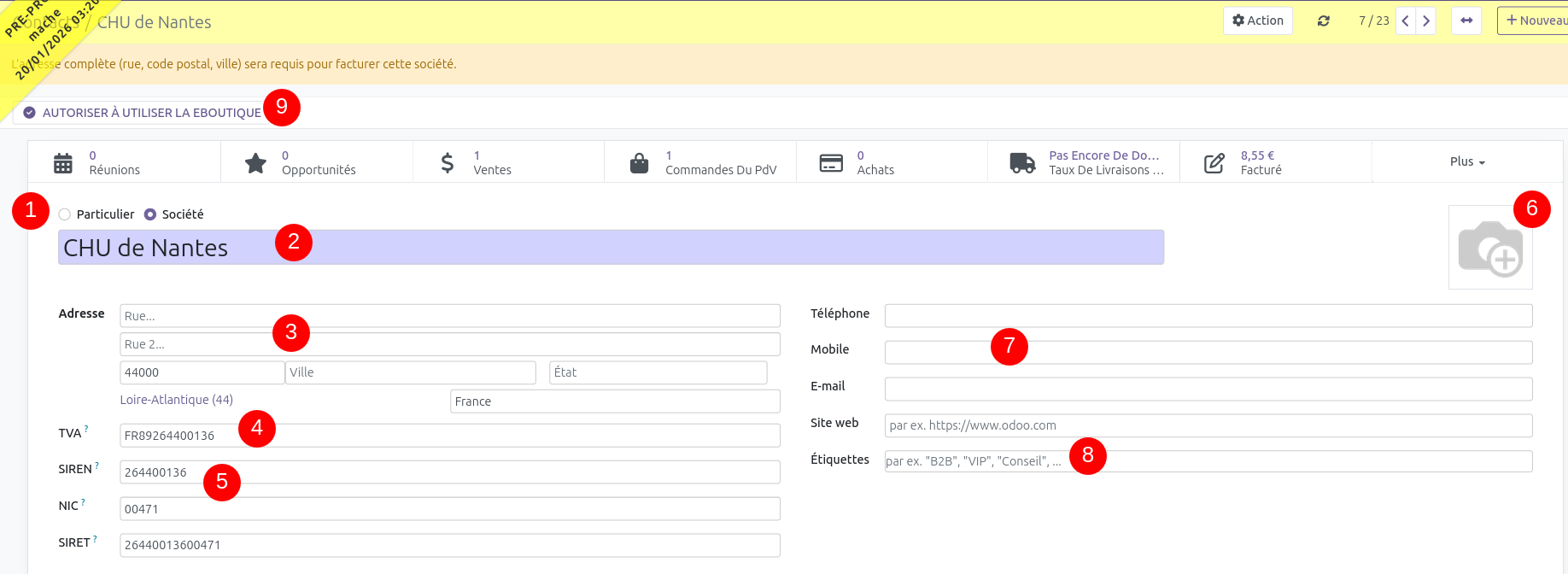Click the Nouveau button

pyautogui.click(x=1535, y=20)
